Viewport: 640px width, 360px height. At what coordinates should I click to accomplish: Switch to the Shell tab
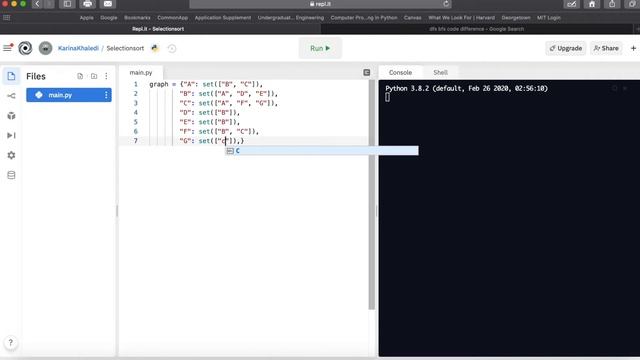440,72
